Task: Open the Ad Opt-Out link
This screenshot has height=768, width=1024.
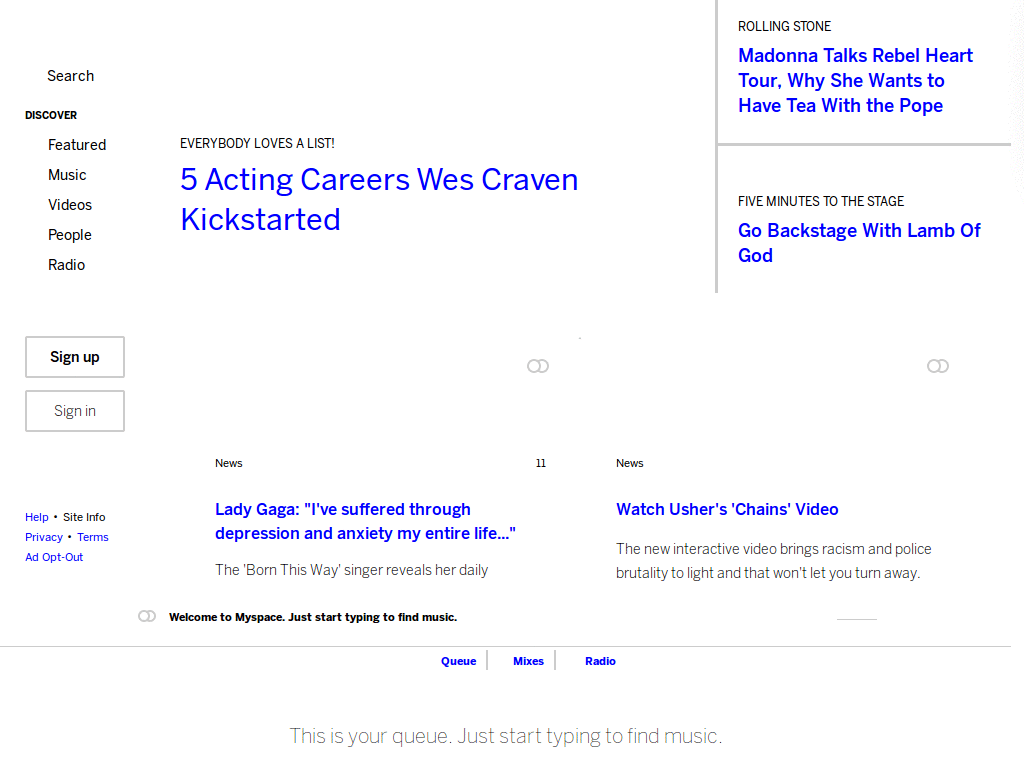Action: point(54,558)
